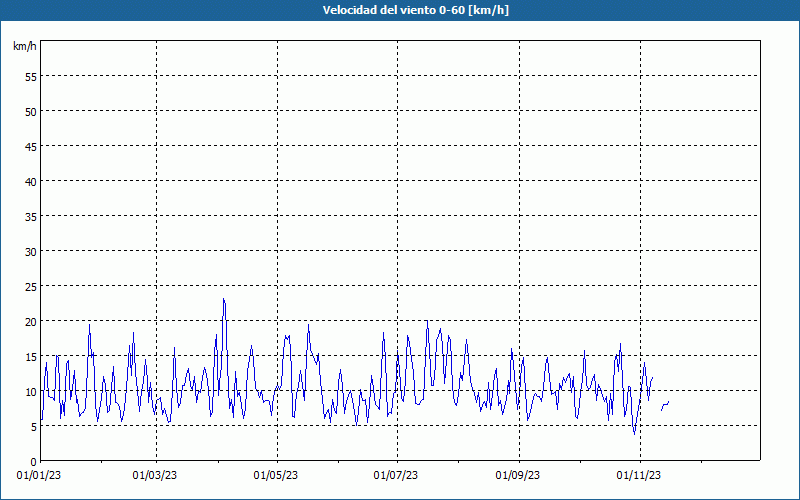Click the date label 01/11/23
This screenshot has width=800, height=500.
pos(639,476)
